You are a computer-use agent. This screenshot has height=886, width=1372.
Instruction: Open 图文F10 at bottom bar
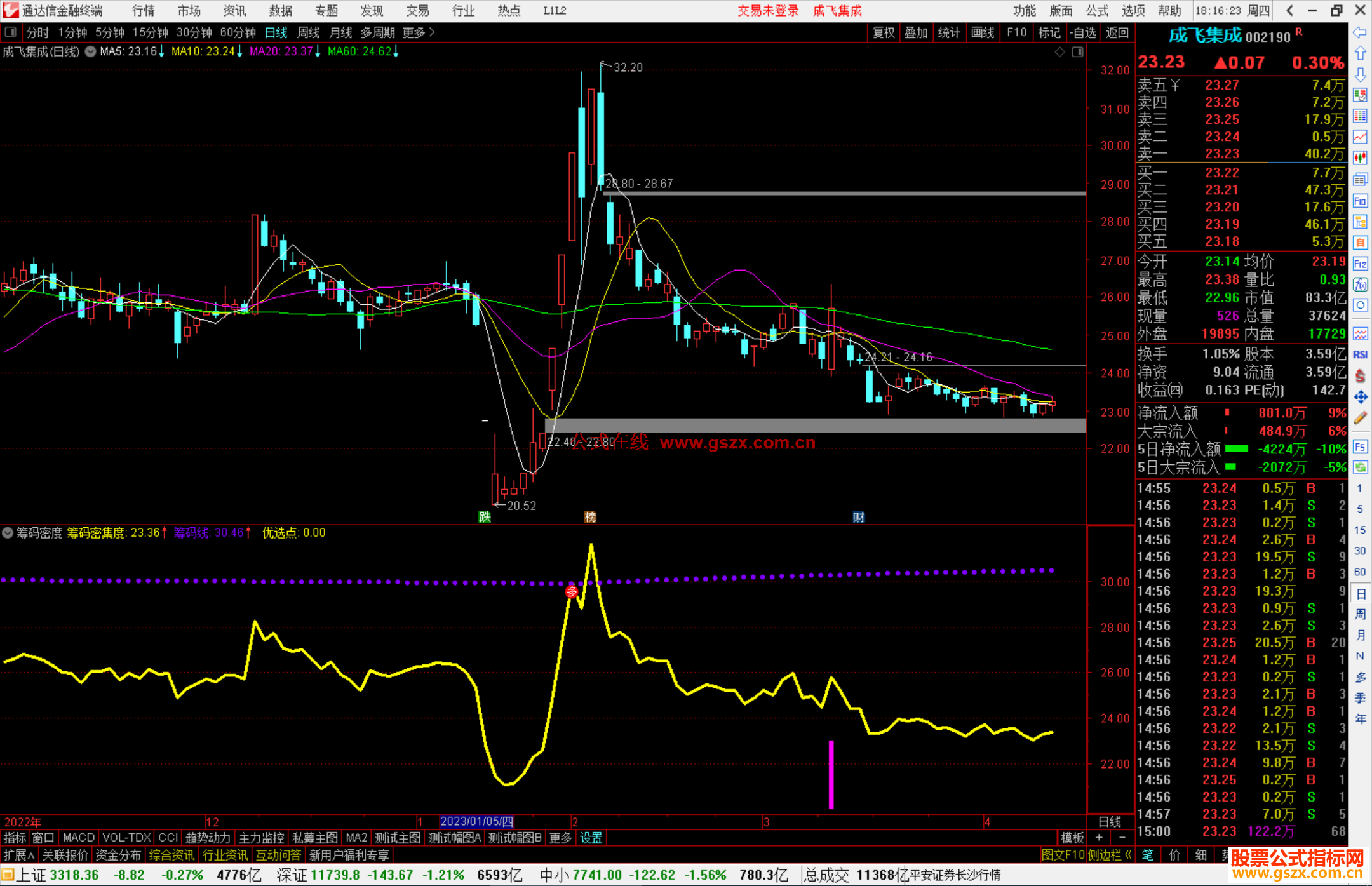tap(1063, 855)
